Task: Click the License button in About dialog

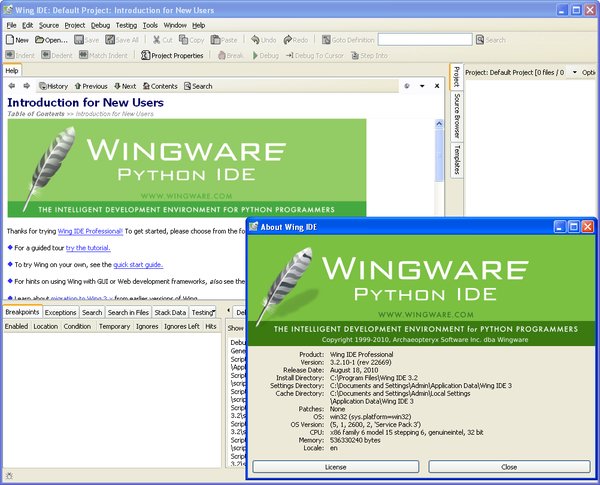Action: click(335, 466)
